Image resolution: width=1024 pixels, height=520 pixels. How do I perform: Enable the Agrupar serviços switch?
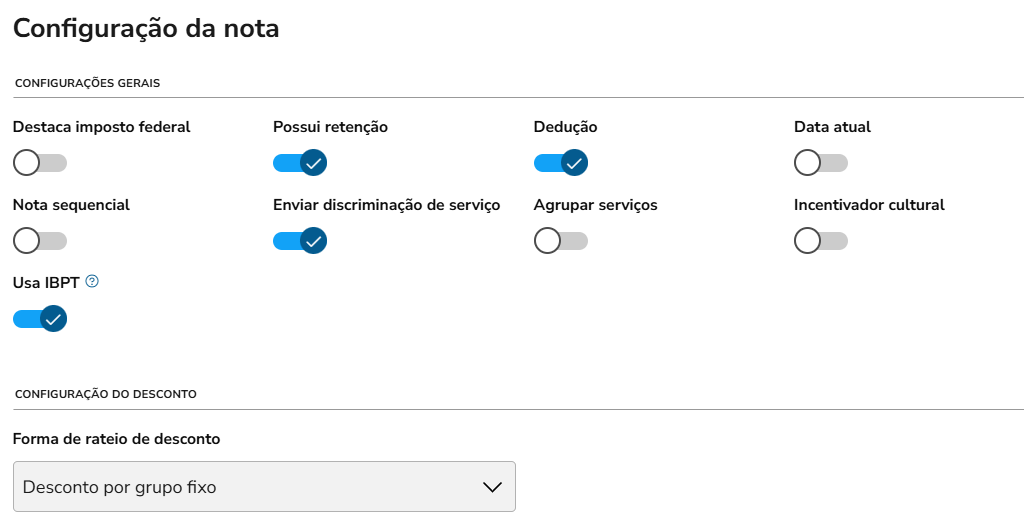561,240
